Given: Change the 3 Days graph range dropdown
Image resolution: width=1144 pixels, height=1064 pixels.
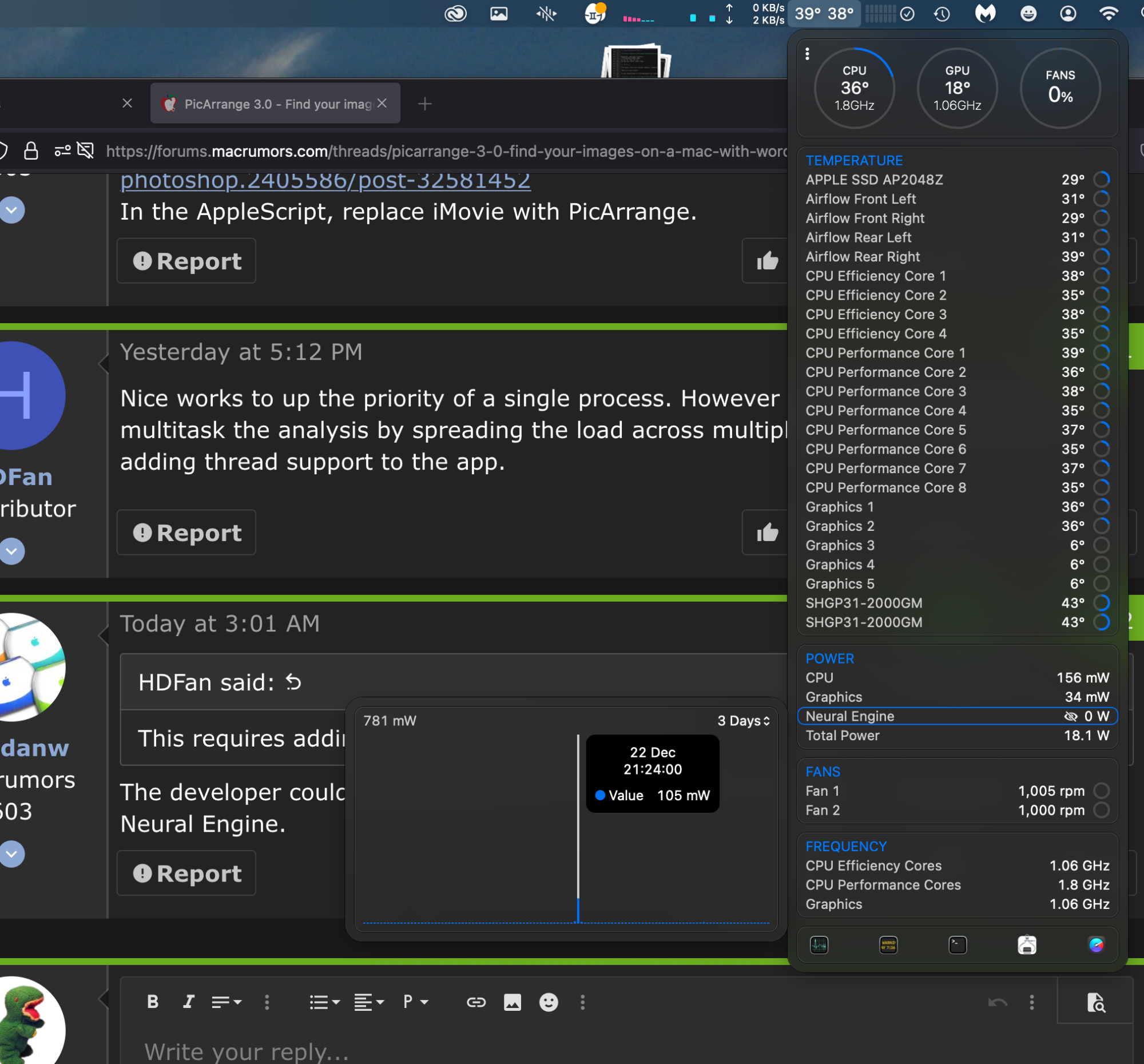Looking at the screenshot, I should [743, 720].
